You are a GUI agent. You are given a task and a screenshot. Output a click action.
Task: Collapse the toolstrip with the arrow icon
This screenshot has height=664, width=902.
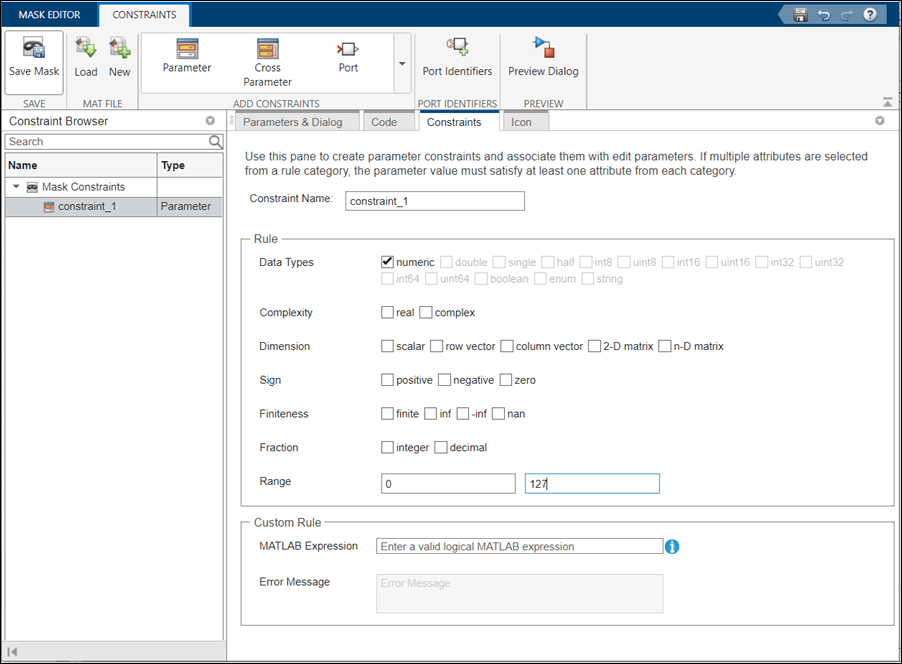tap(888, 102)
